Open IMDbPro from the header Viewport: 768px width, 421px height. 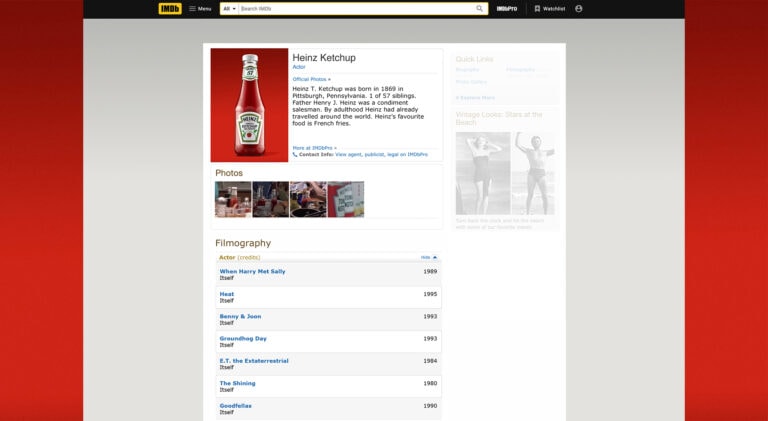tap(507, 8)
